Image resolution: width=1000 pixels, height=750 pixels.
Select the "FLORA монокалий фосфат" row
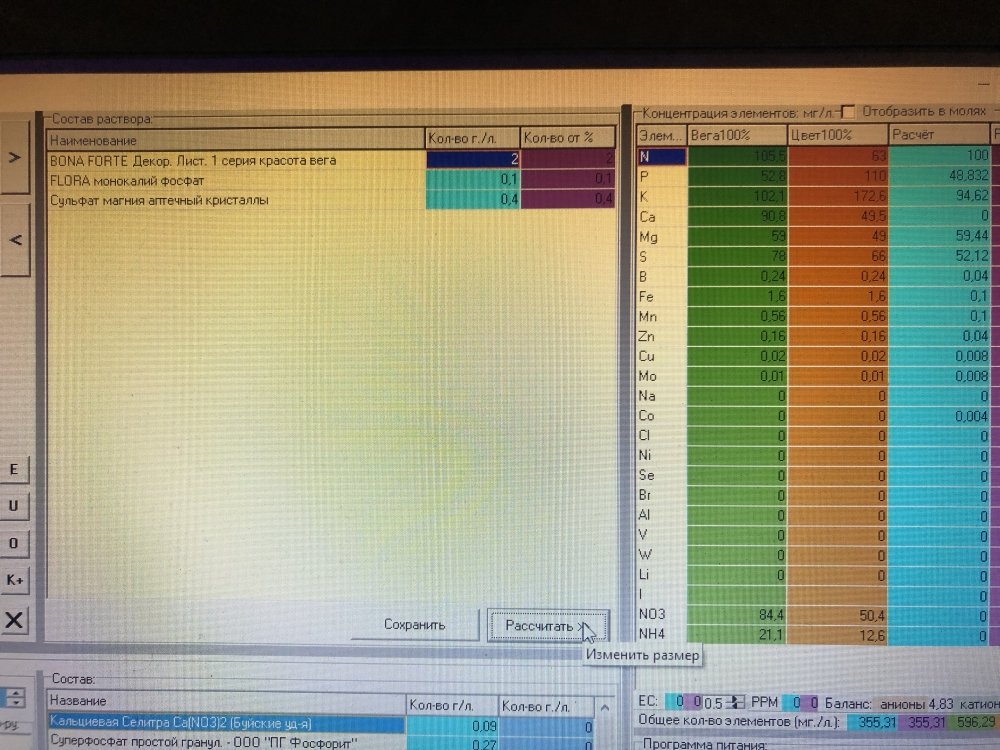[235, 180]
